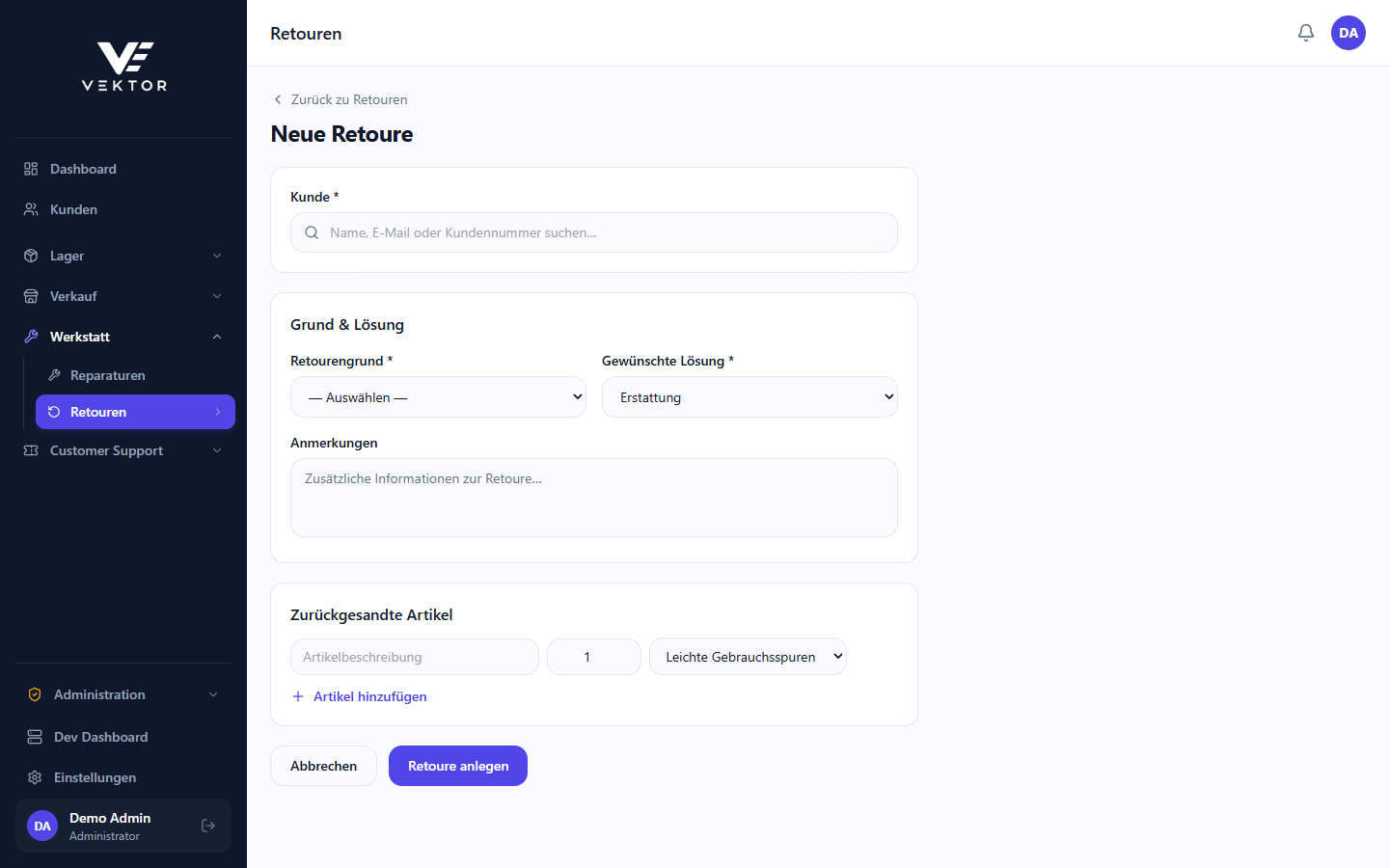Viewport: 1389px width, 868px height.
Task: Click the DA user avatar in header
Action: (1348, 33)
